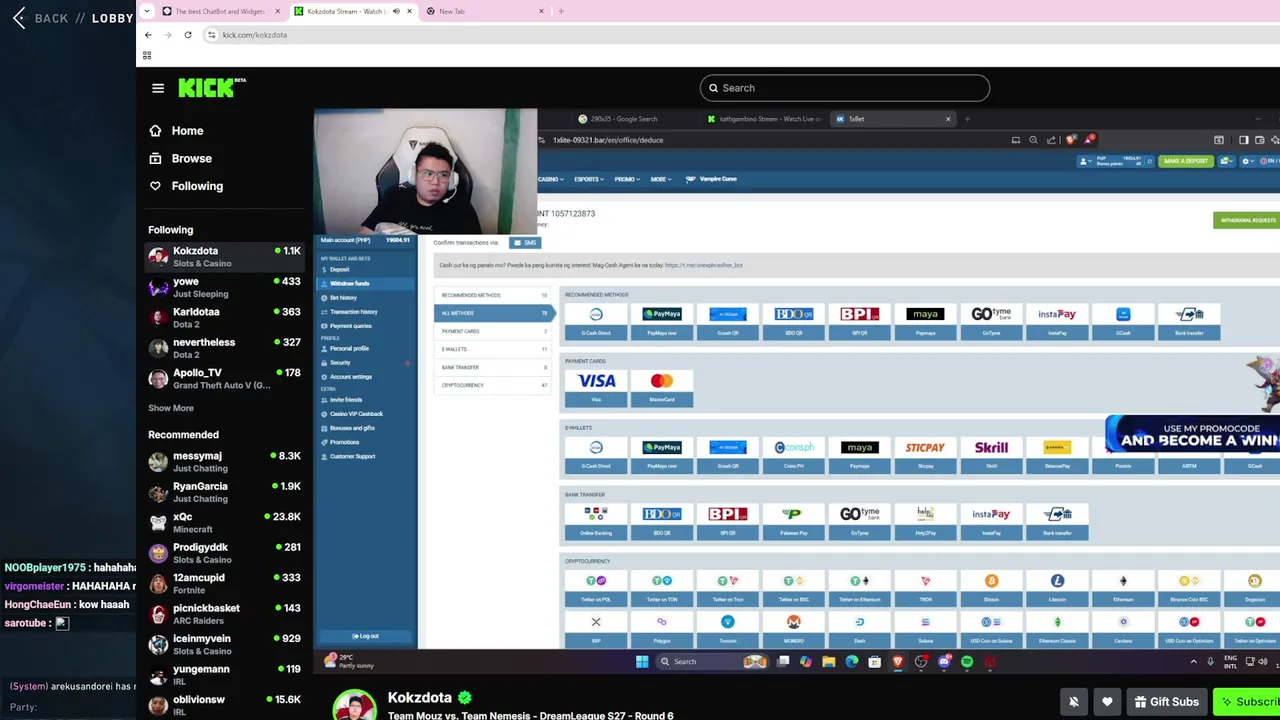Toggle channel notifications bell icon
This screenshot has width=1280, height=720.
tap(1073, 702)
